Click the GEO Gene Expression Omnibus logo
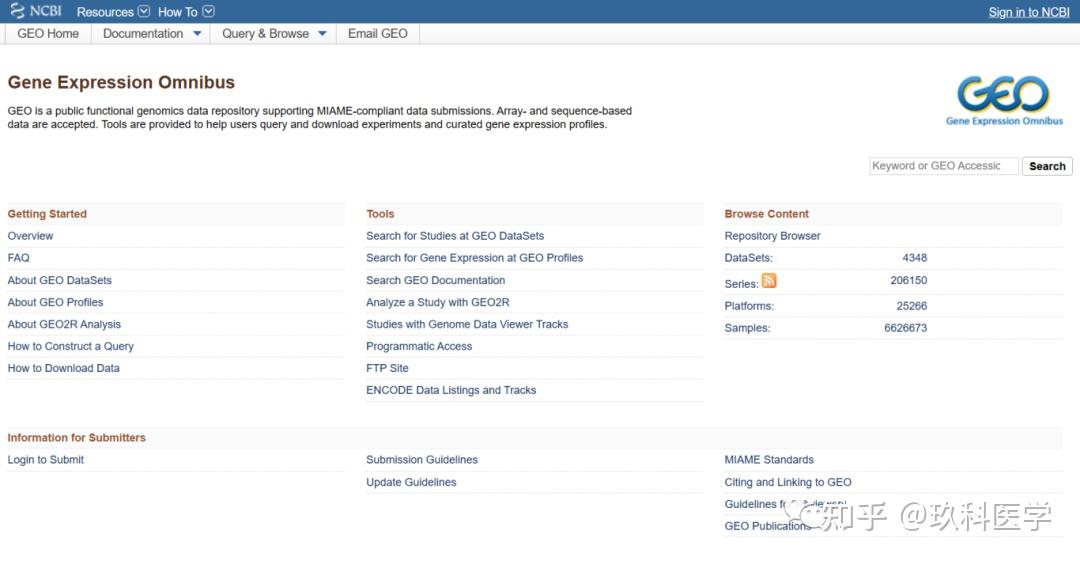Screen dimensions: 1080x561 (x=1003, y=100)
